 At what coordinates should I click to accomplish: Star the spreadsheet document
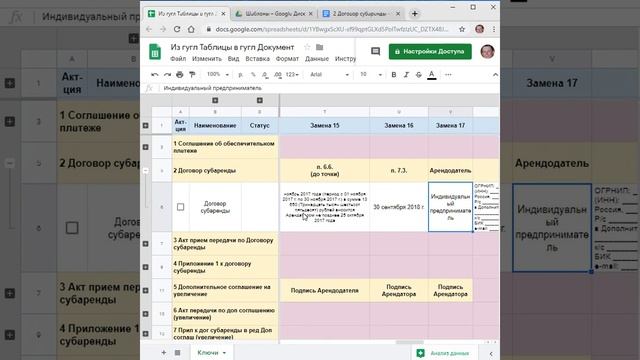pos(307,47)
